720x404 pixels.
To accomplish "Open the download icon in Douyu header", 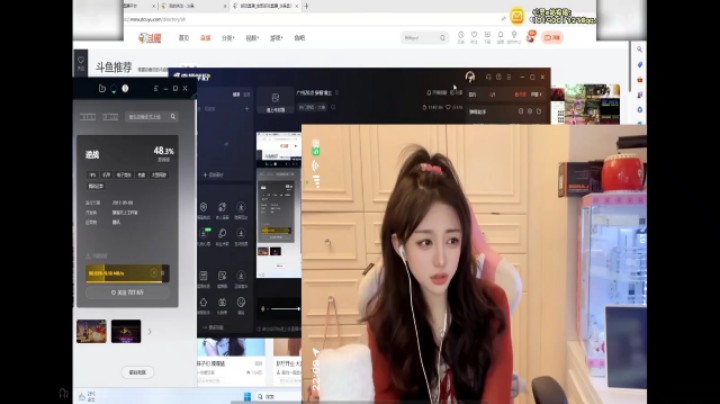I will pyautogui.click(x=487, y=37).
